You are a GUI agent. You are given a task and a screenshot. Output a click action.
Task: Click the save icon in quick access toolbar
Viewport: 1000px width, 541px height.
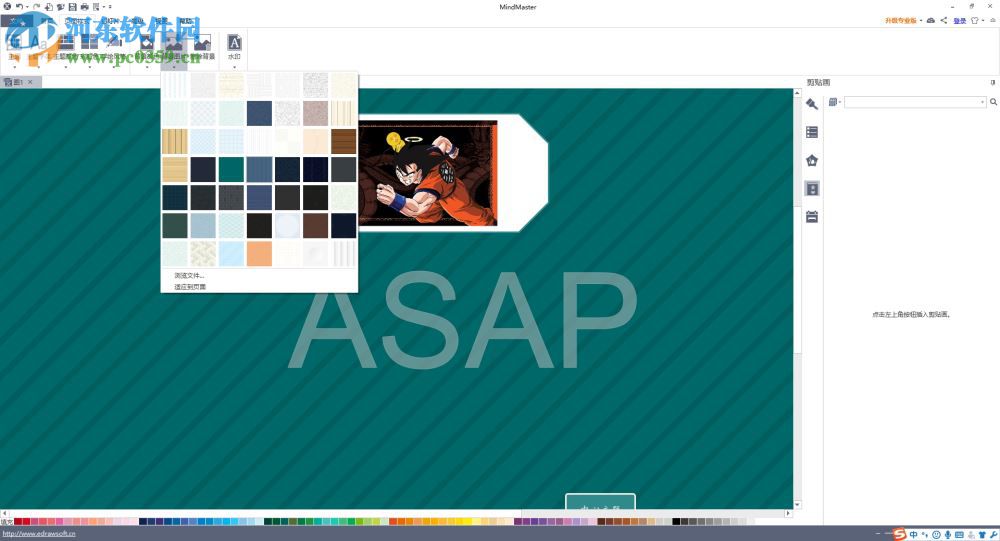tap(72, 6)
